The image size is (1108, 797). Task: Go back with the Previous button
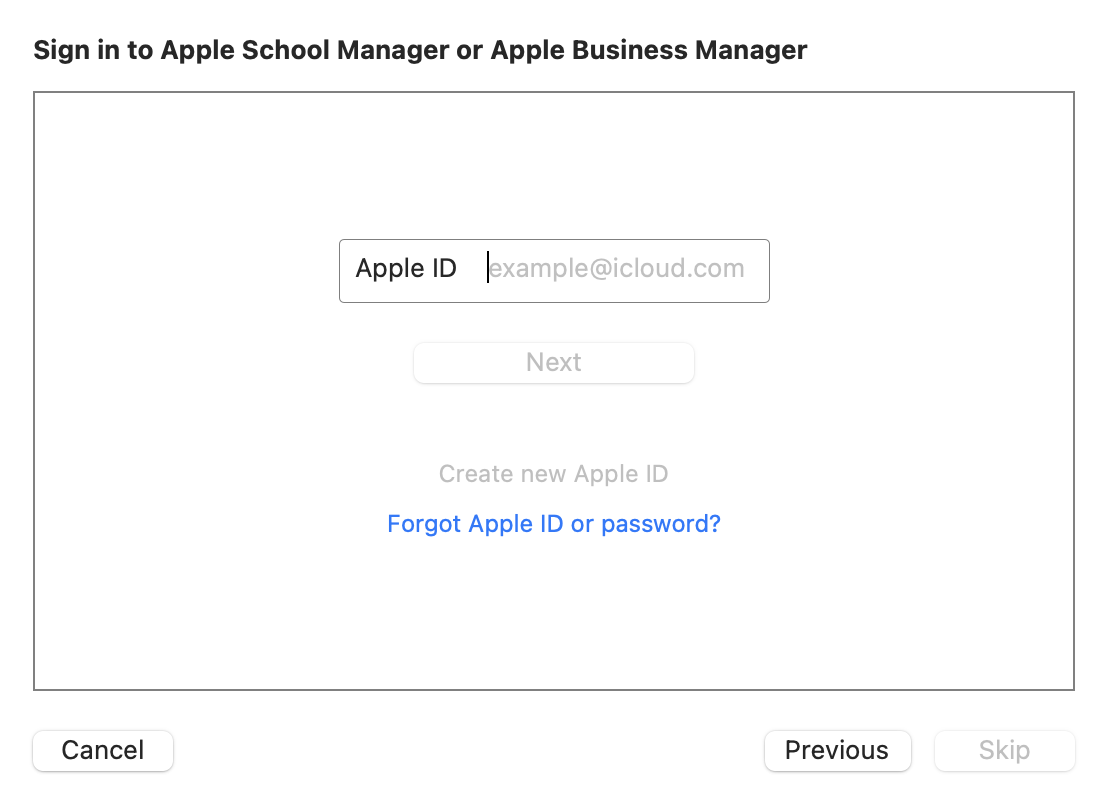[x=837, y=751]
